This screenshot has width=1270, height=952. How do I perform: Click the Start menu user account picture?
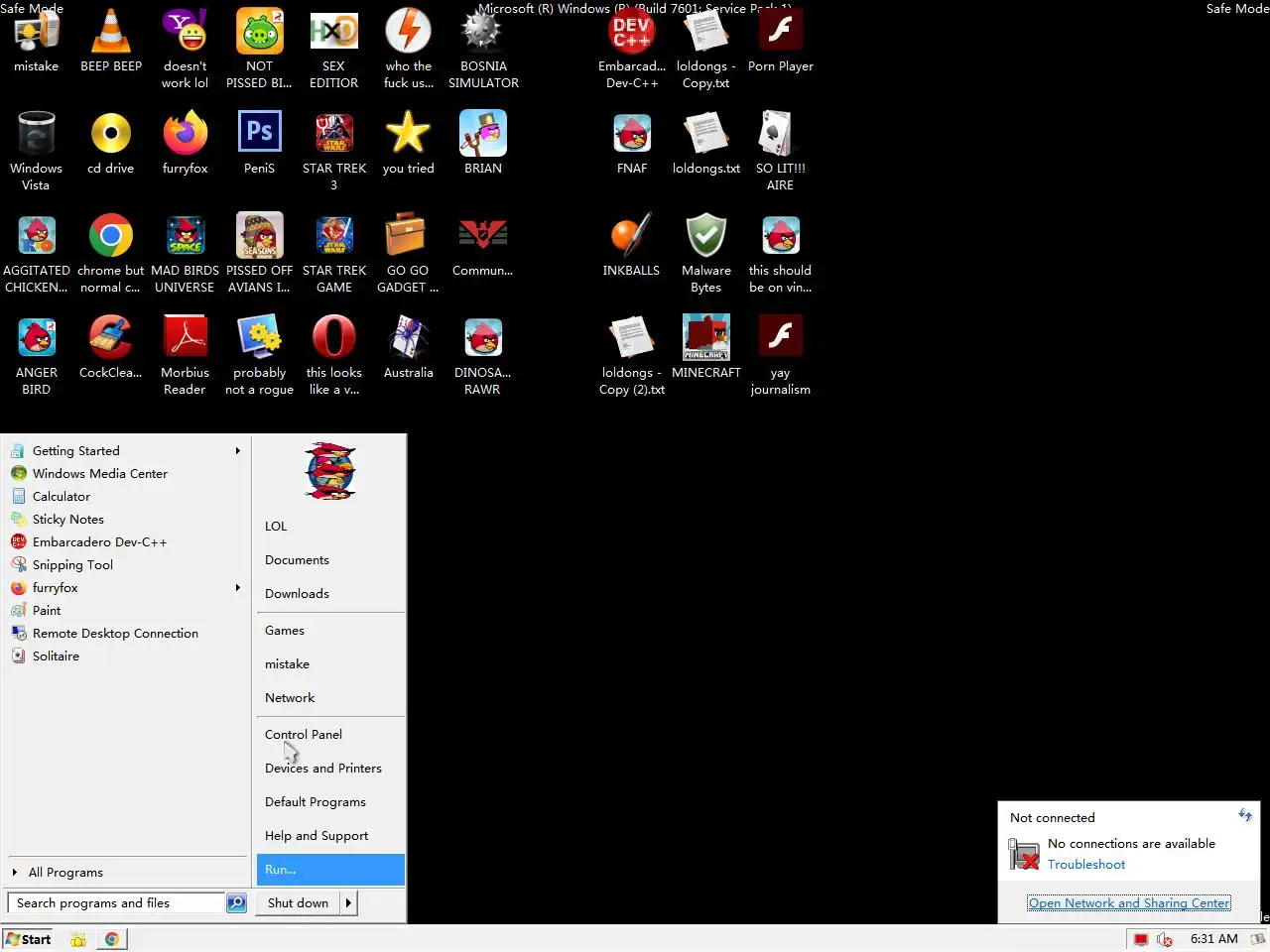tap(330, 471)
